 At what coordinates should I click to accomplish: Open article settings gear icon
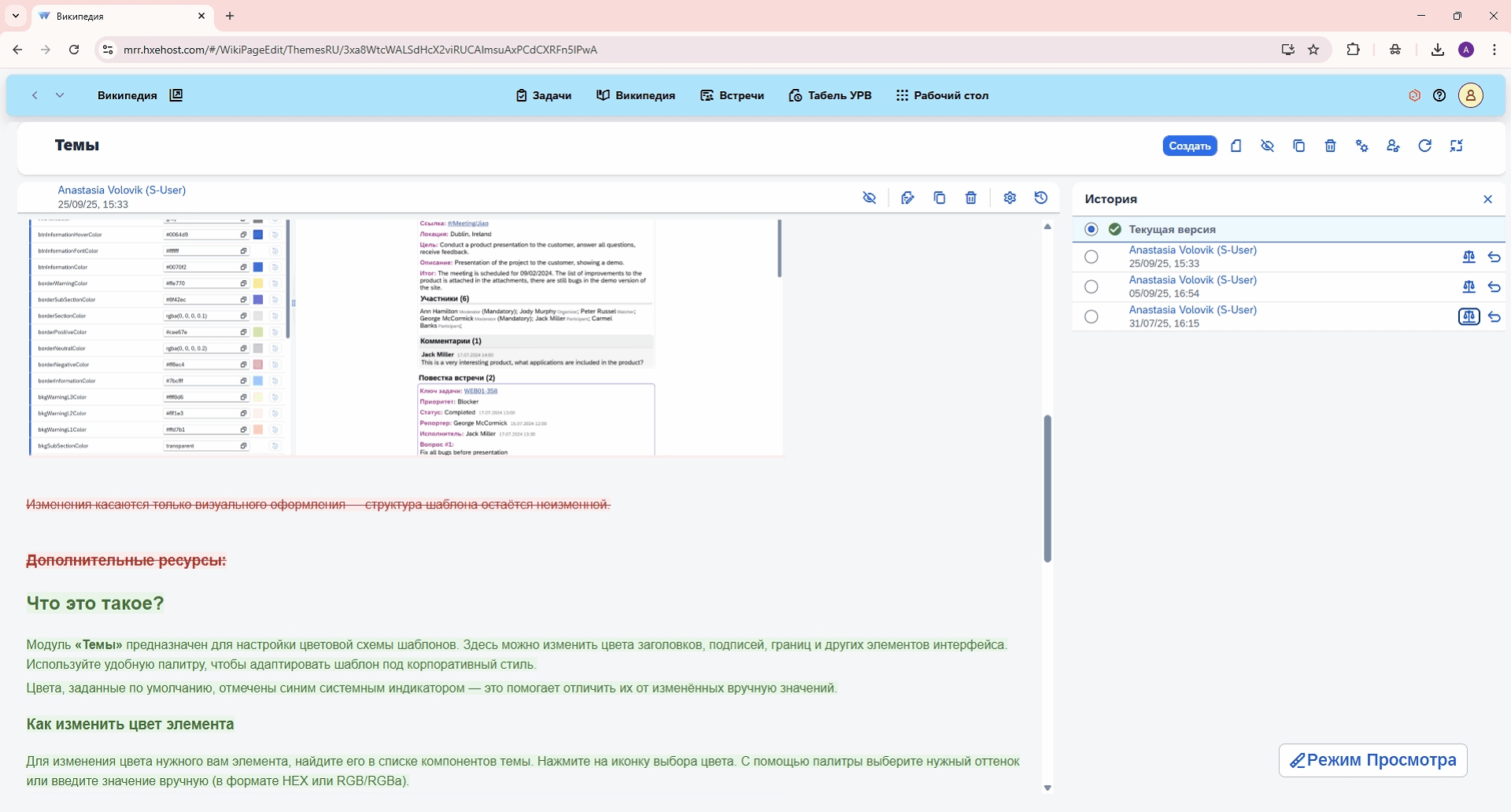[x=1010, y=198]
